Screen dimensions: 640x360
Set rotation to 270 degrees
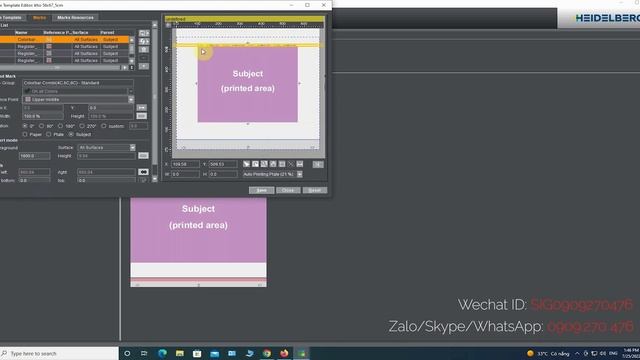point(82,126)
